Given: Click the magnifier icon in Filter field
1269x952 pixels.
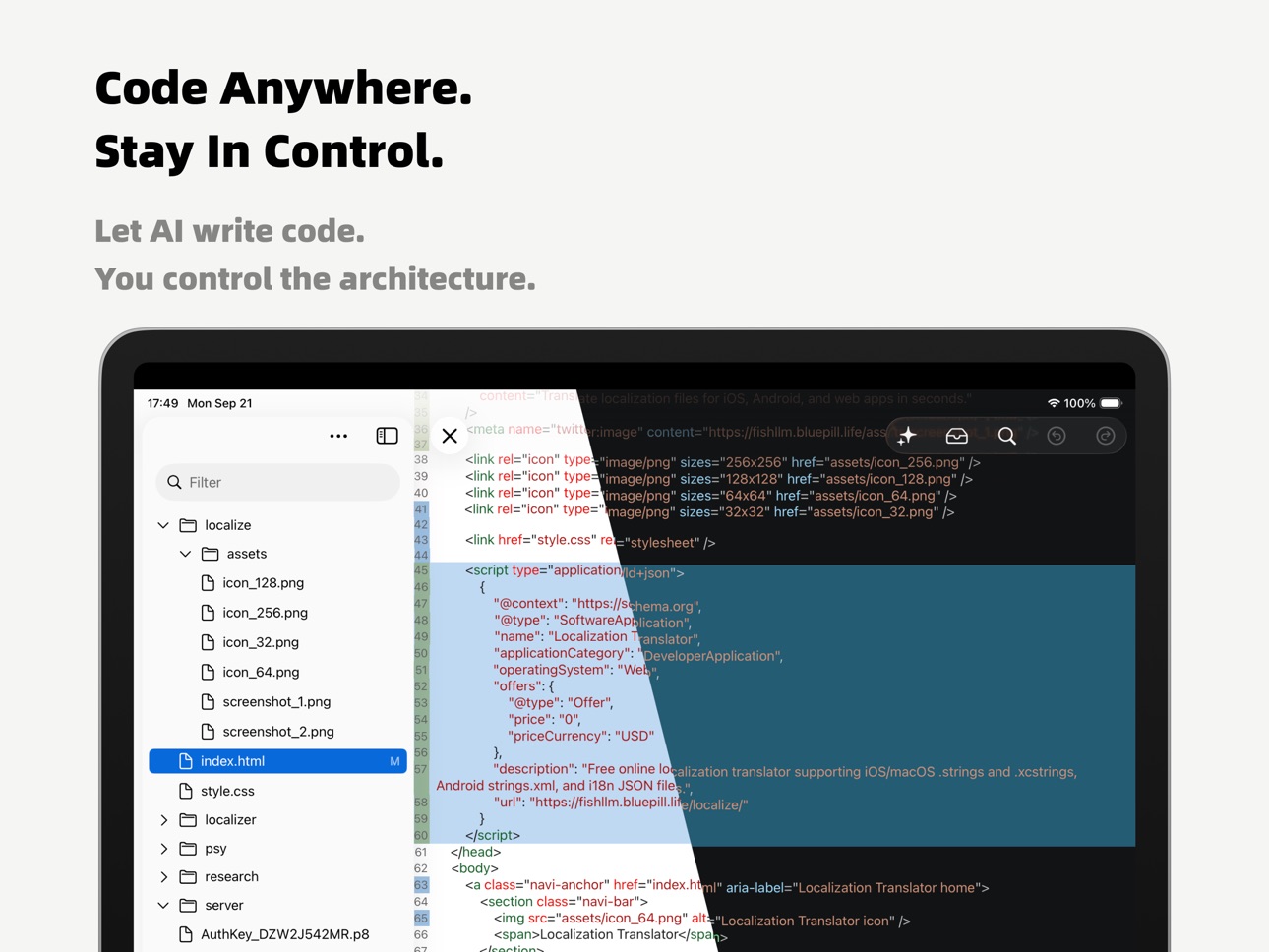Looking at the screenshot, I should pyautogui.click(x=174, y=482).
